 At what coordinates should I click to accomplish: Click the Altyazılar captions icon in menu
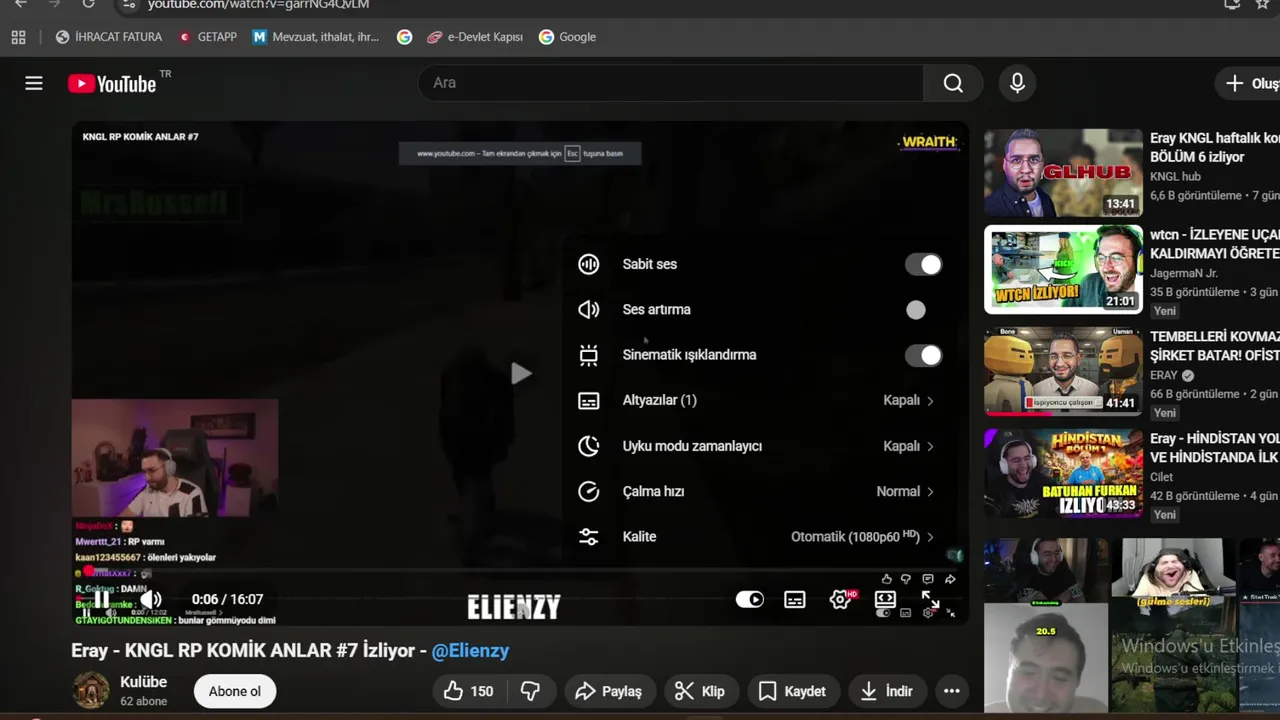(589, 400)
